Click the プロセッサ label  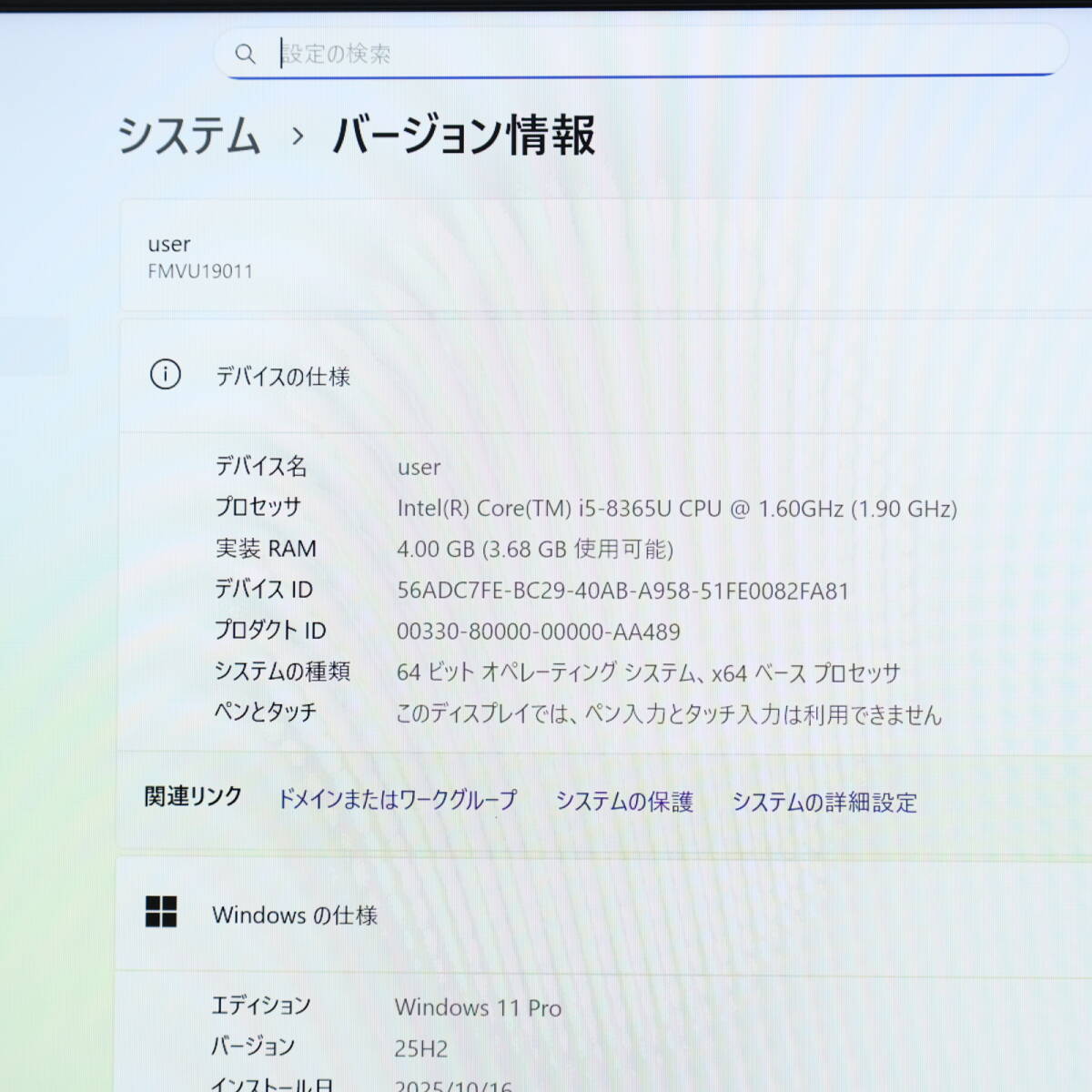click(258, 507)
